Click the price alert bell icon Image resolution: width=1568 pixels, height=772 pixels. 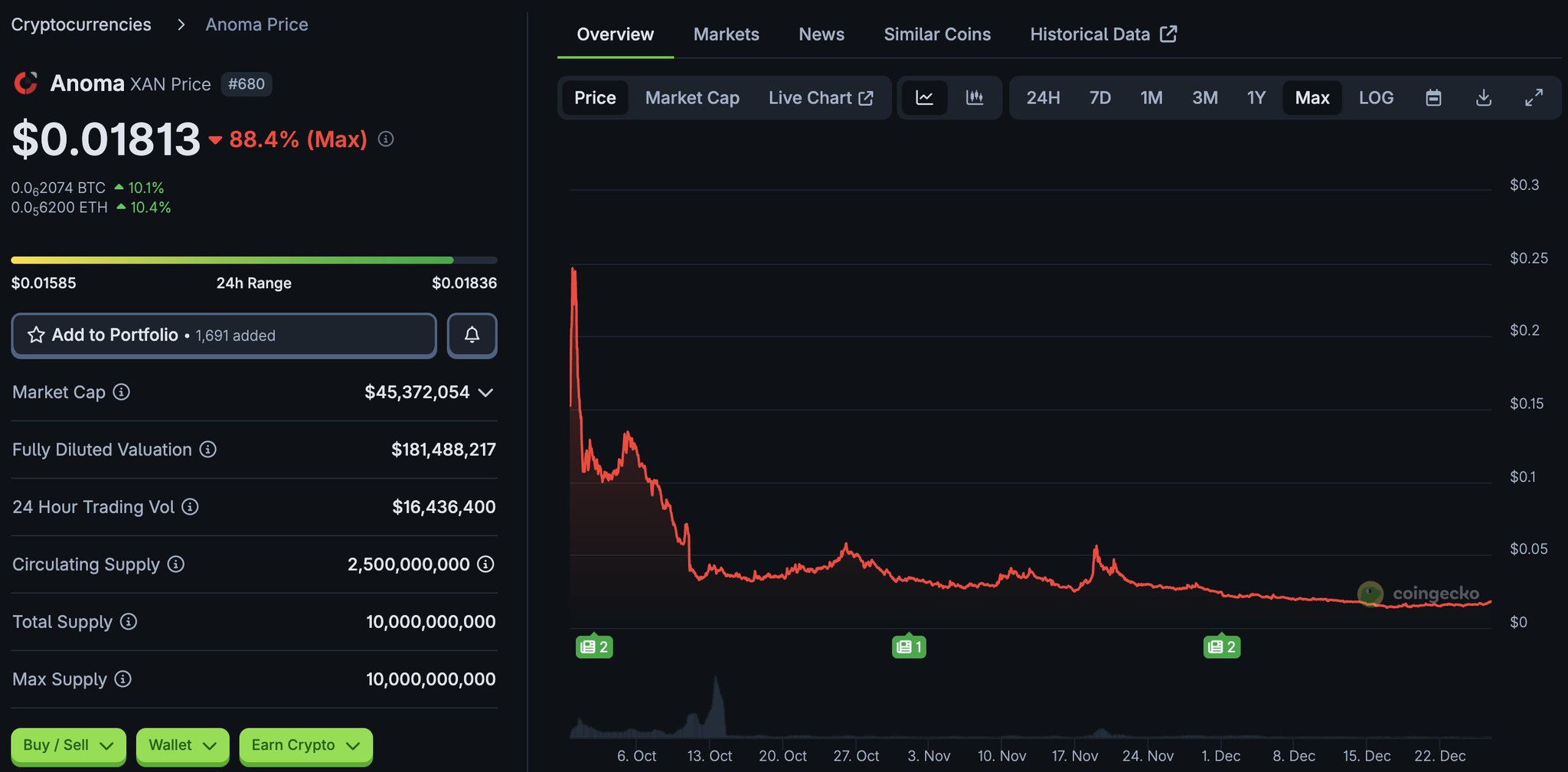[x=472, y=335]
